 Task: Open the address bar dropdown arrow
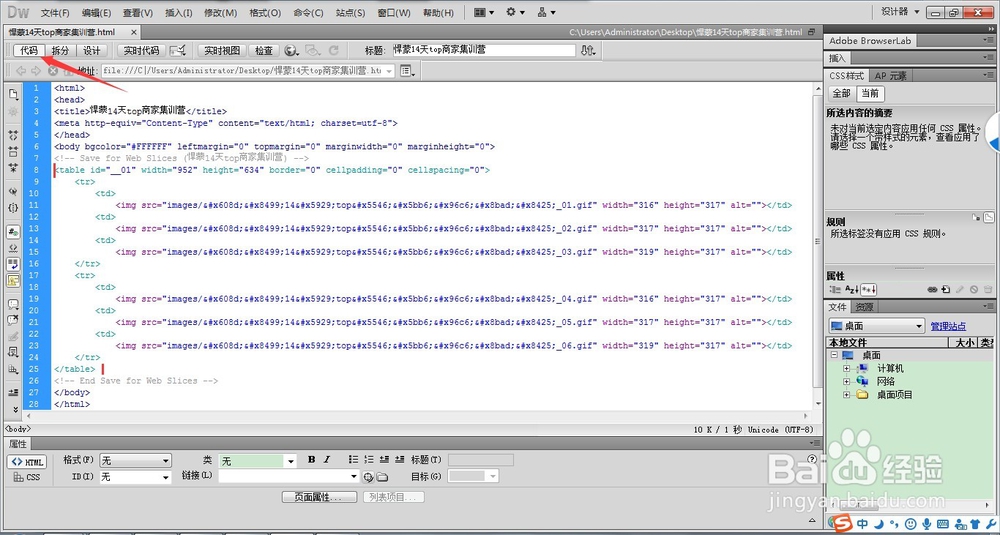389,71
